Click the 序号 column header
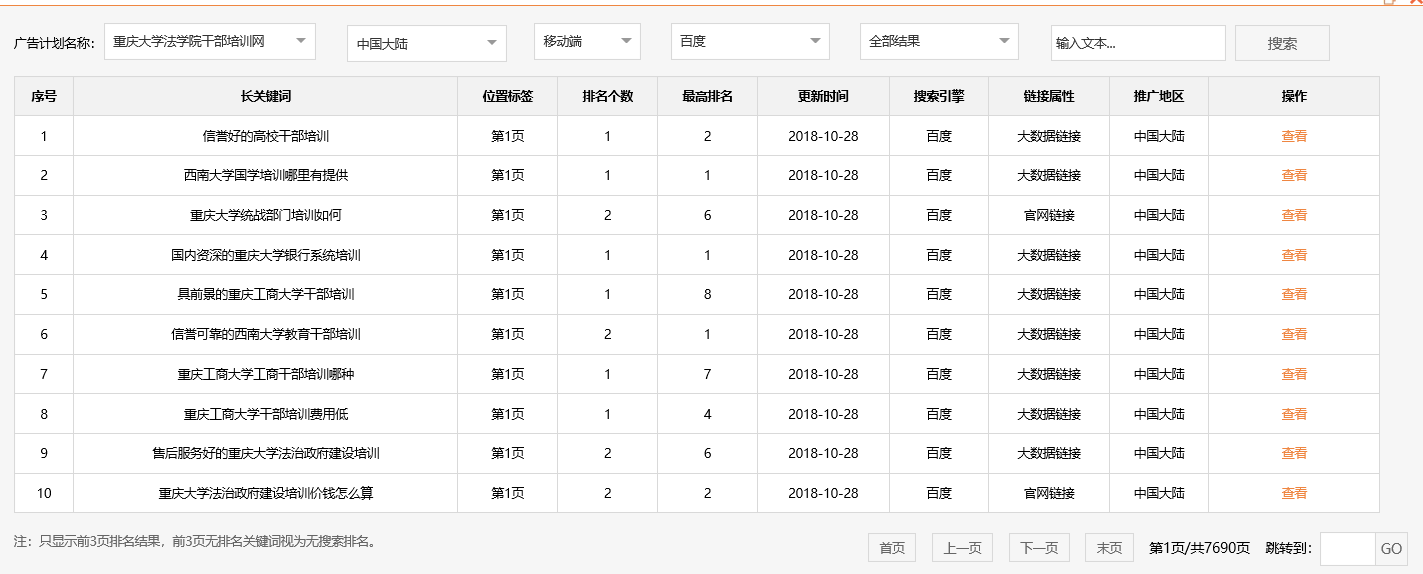This screenshot has height=574, width=1423. (x=44, y=96)
